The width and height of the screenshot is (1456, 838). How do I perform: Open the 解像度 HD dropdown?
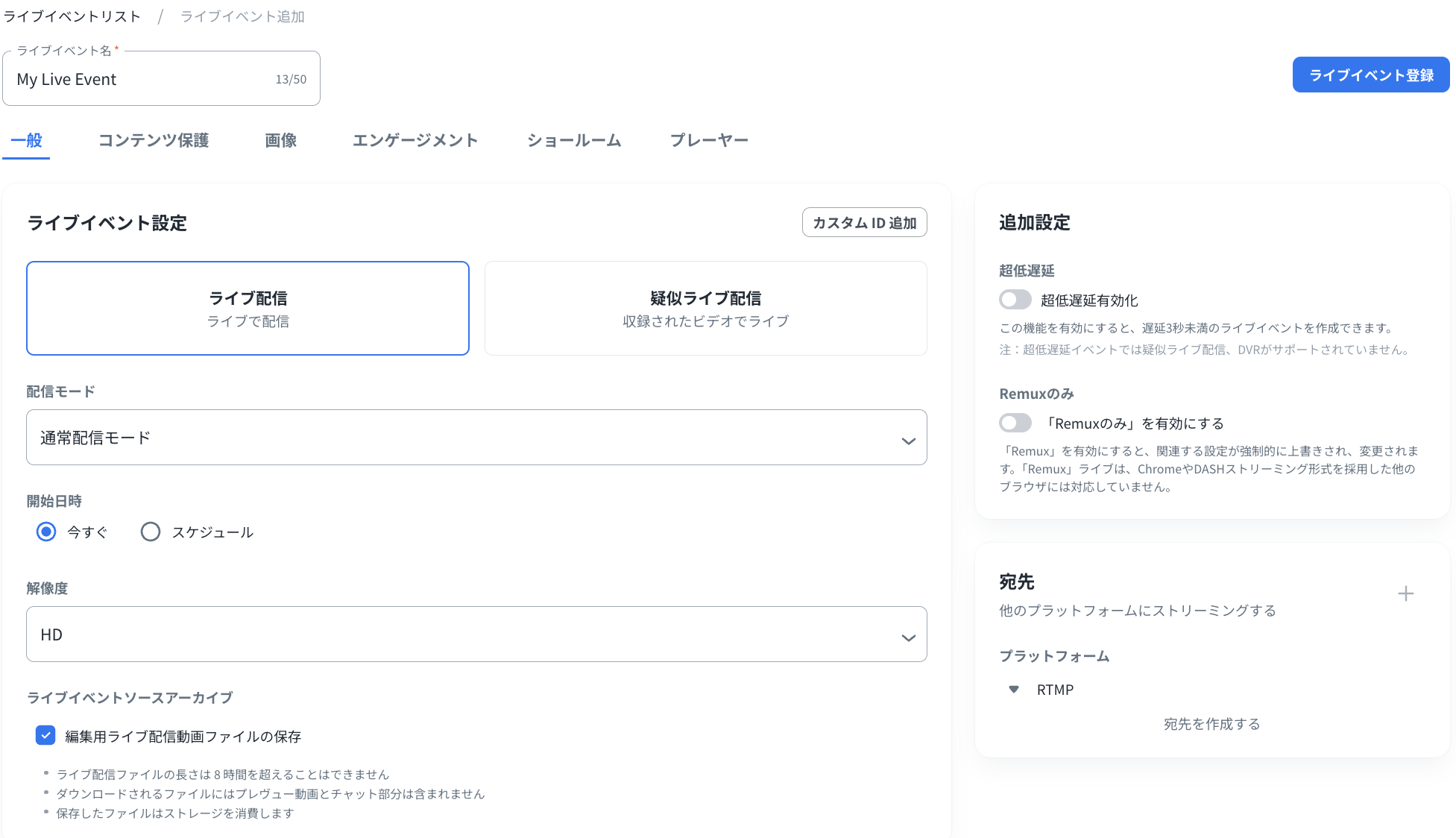coord(476,634)
